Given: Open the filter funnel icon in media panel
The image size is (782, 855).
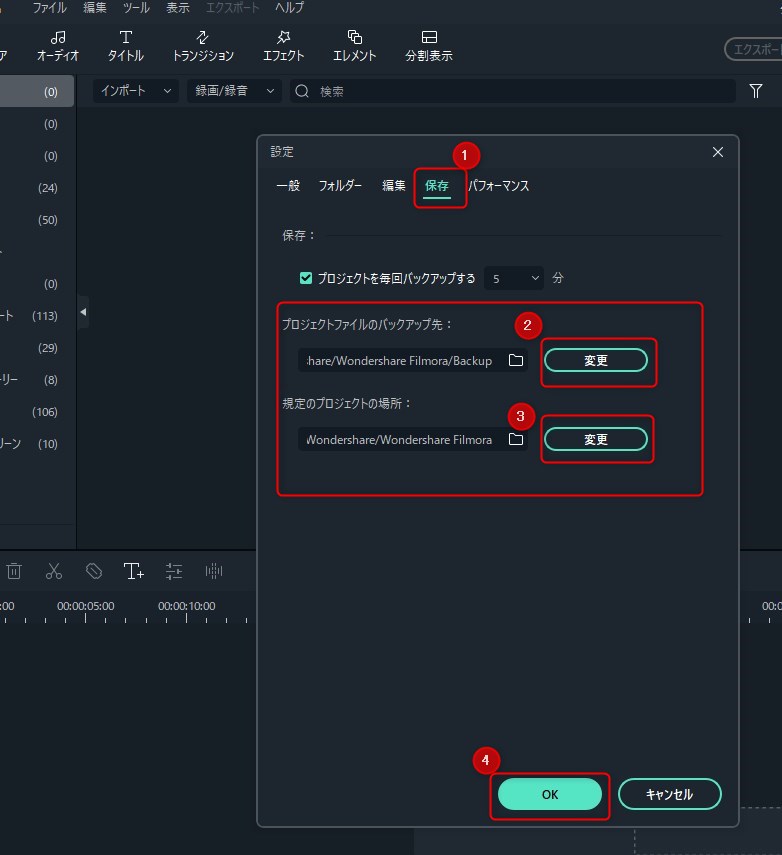Looking at the screenshot, I should pyautogui.click(x=756, y=91).
